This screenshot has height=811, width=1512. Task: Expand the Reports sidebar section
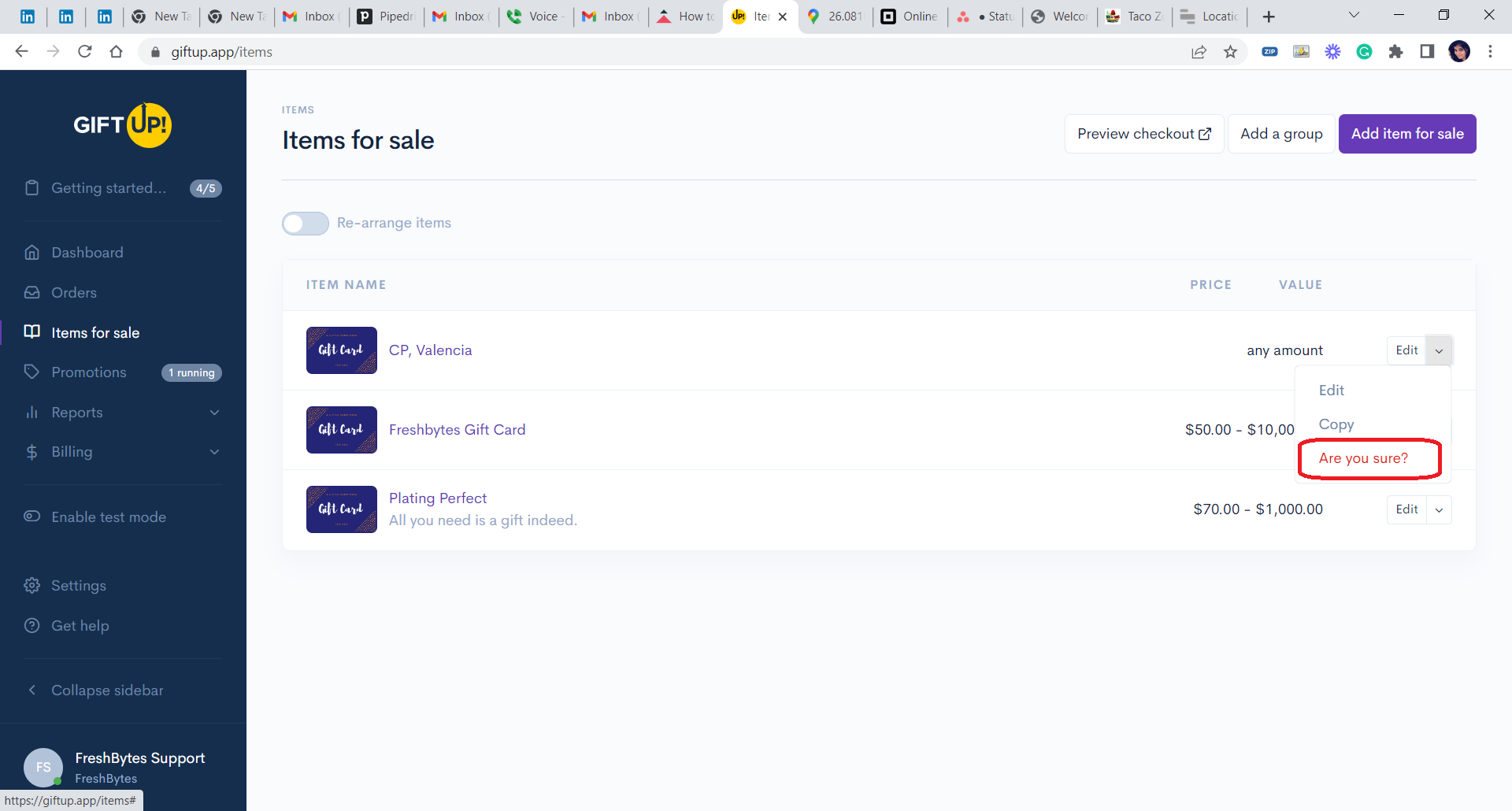pos(122,413)
